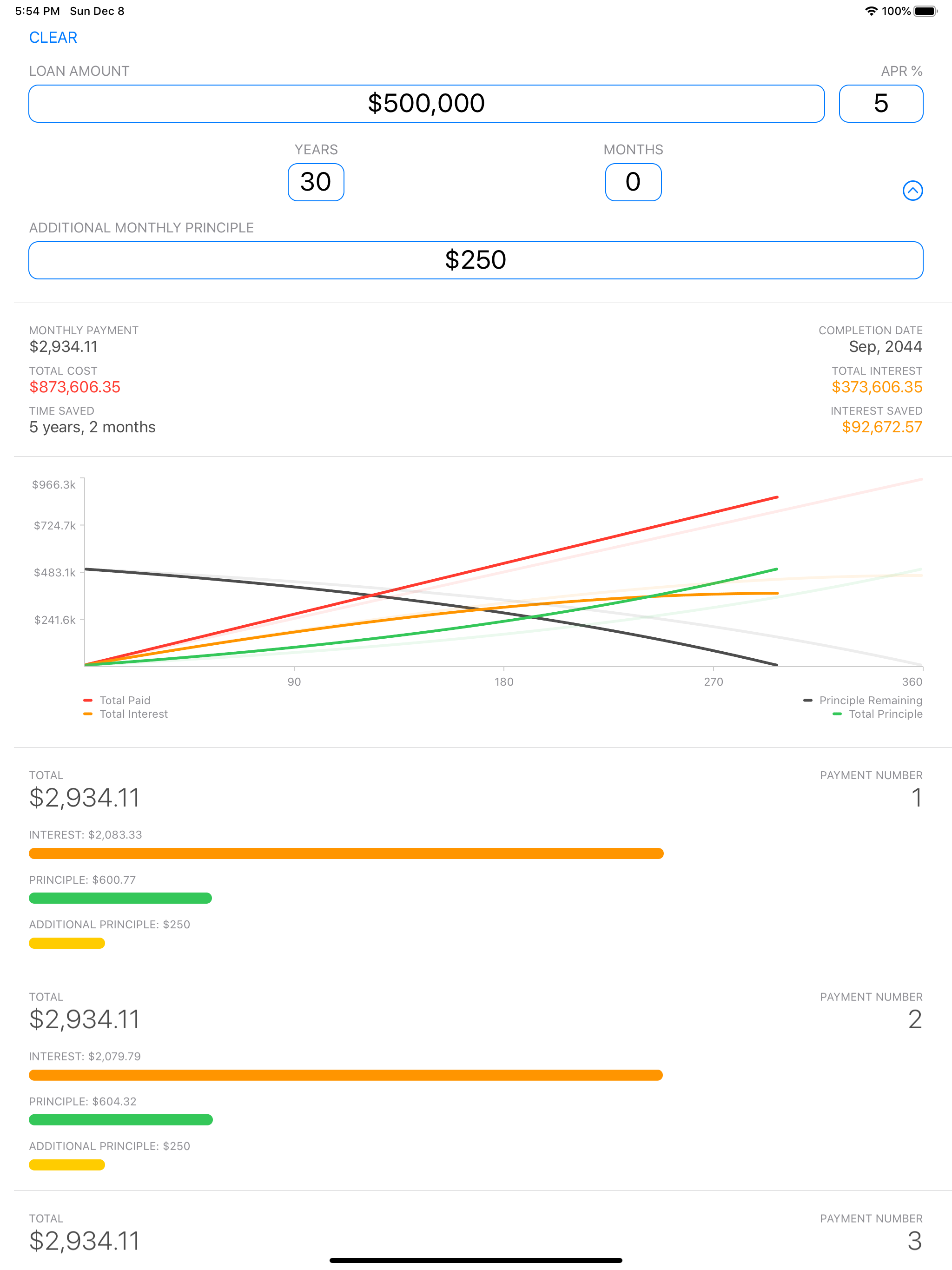Viewport: 952px width, 1270px height.
Task: Edit the $500,000 loan amount field
Action: pos(427,103)
